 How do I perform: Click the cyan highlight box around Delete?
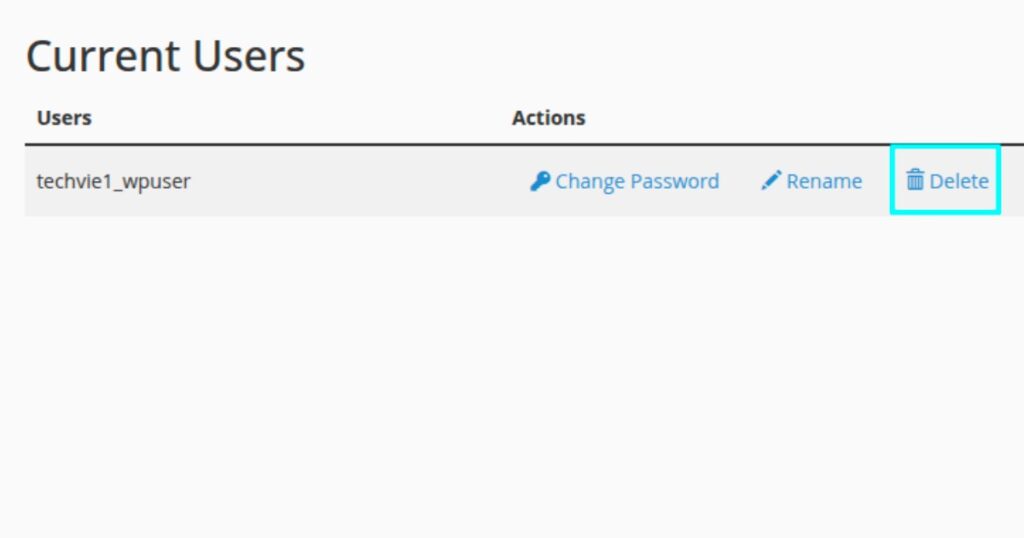pos(945,149)
